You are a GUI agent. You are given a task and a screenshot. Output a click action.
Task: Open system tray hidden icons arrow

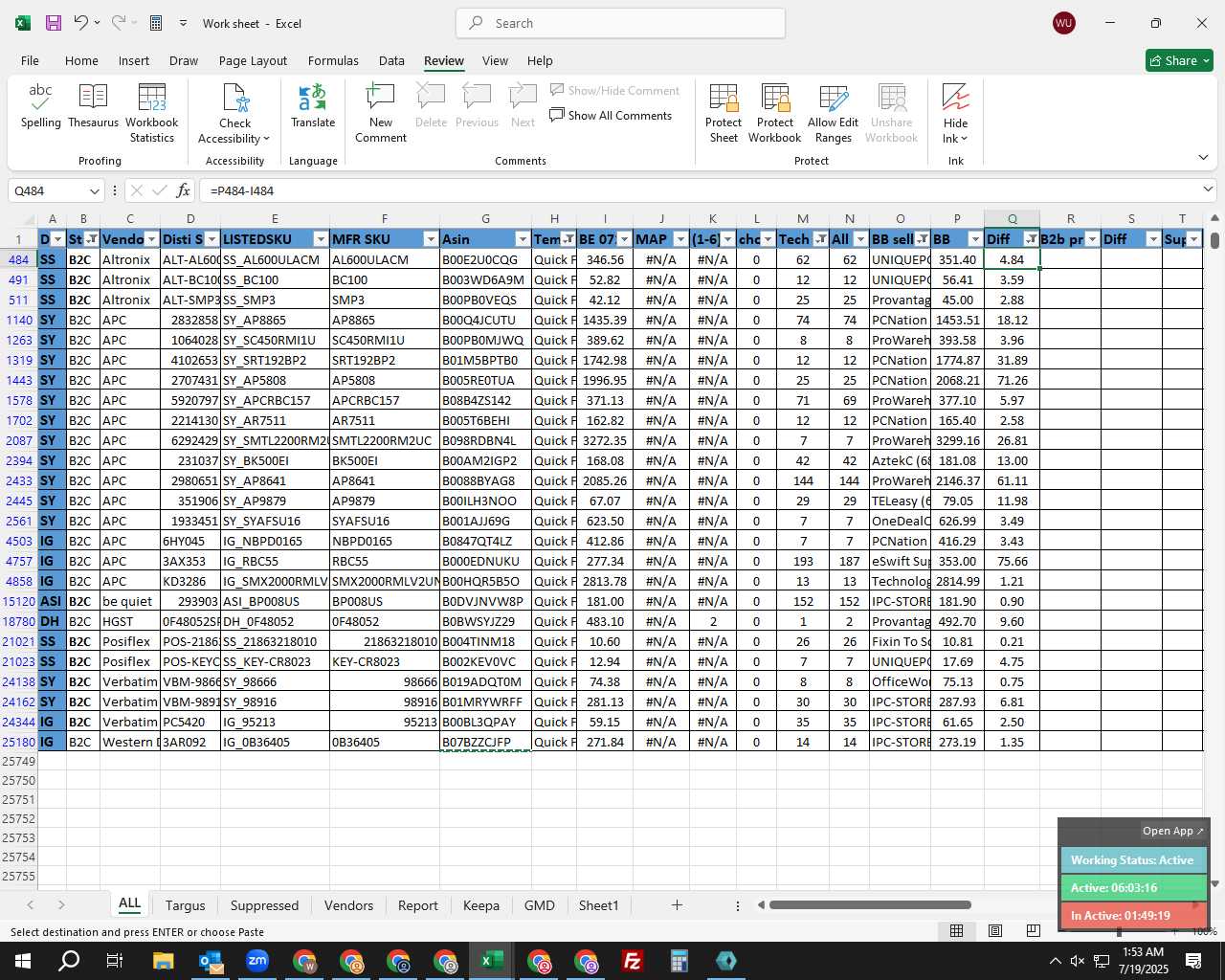(x=1055, y=961)
